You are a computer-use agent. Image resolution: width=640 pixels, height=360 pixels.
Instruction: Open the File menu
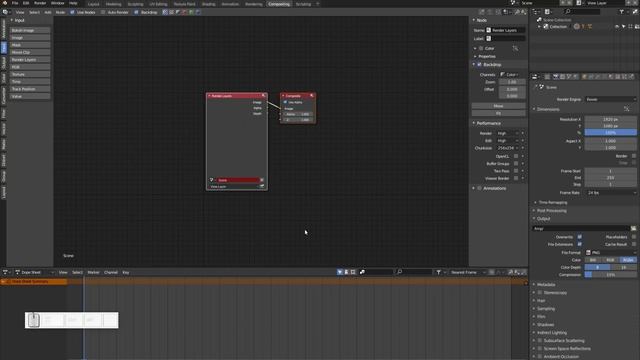[15, 3]
